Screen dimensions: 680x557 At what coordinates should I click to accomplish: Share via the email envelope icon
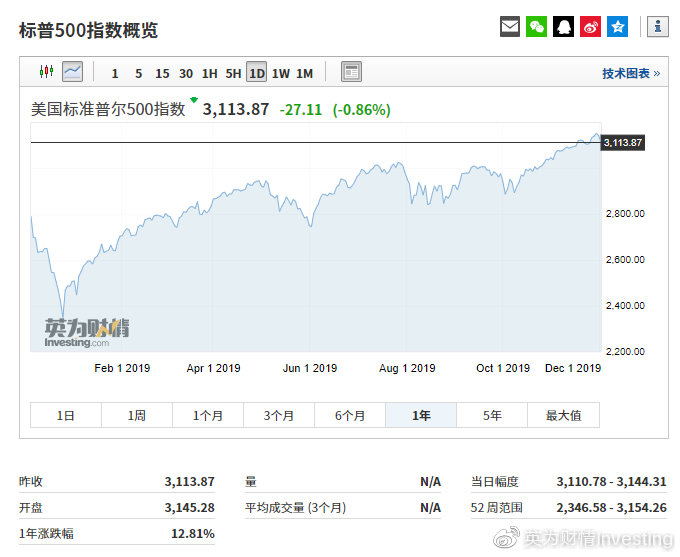pyautogui.click(x=510, y=27)
